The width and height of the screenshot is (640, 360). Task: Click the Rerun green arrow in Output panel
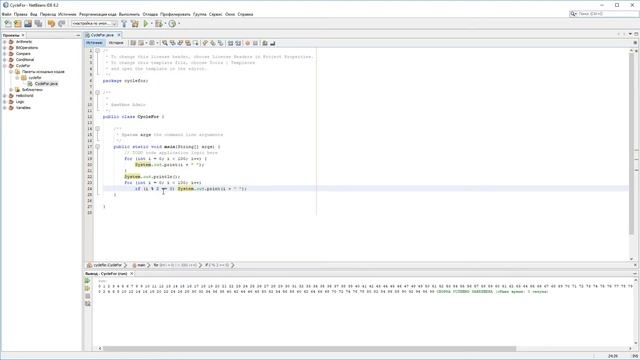(x=87, y=281)
